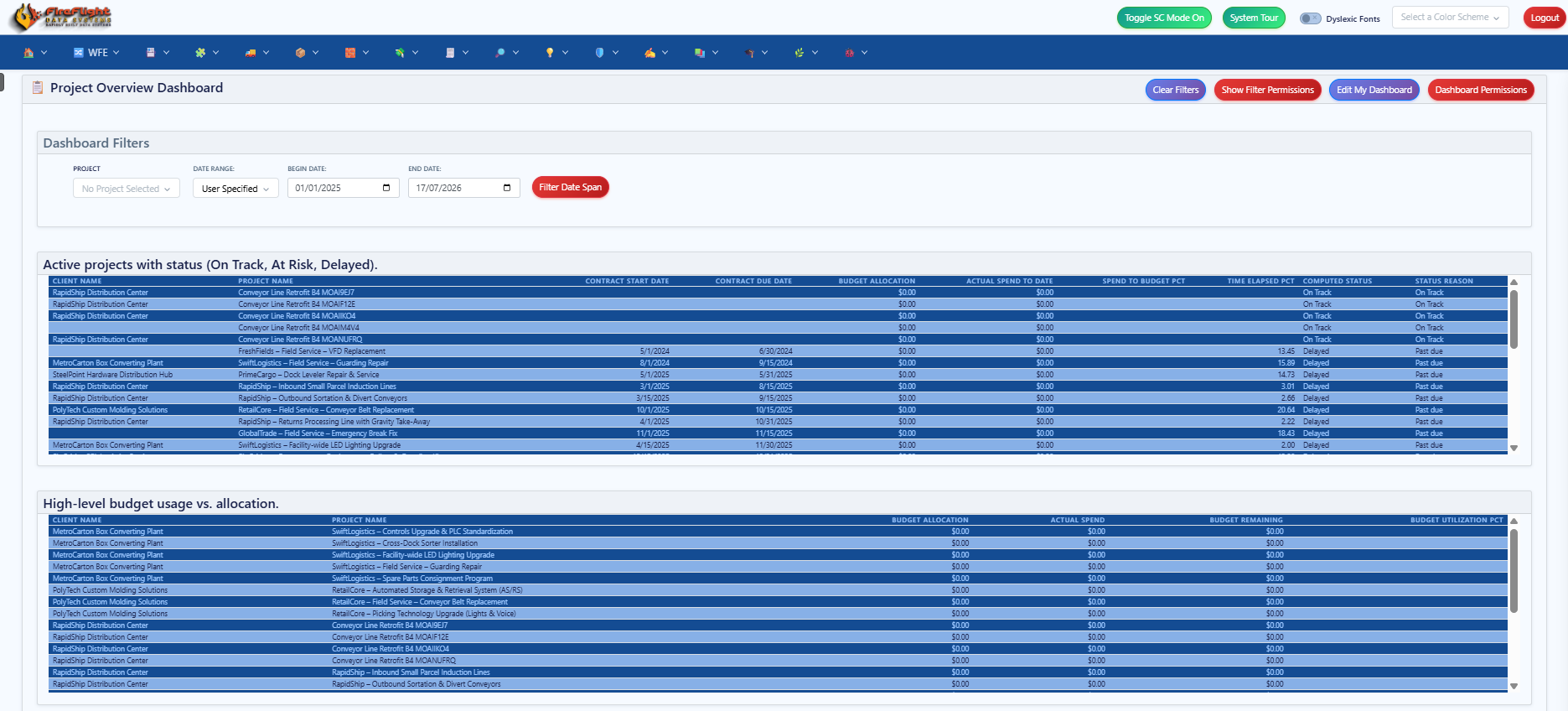1568x711 pixels.
Task: Select RetailCore Automated Storage & Retrieval System row
Action: click(778, 590)
